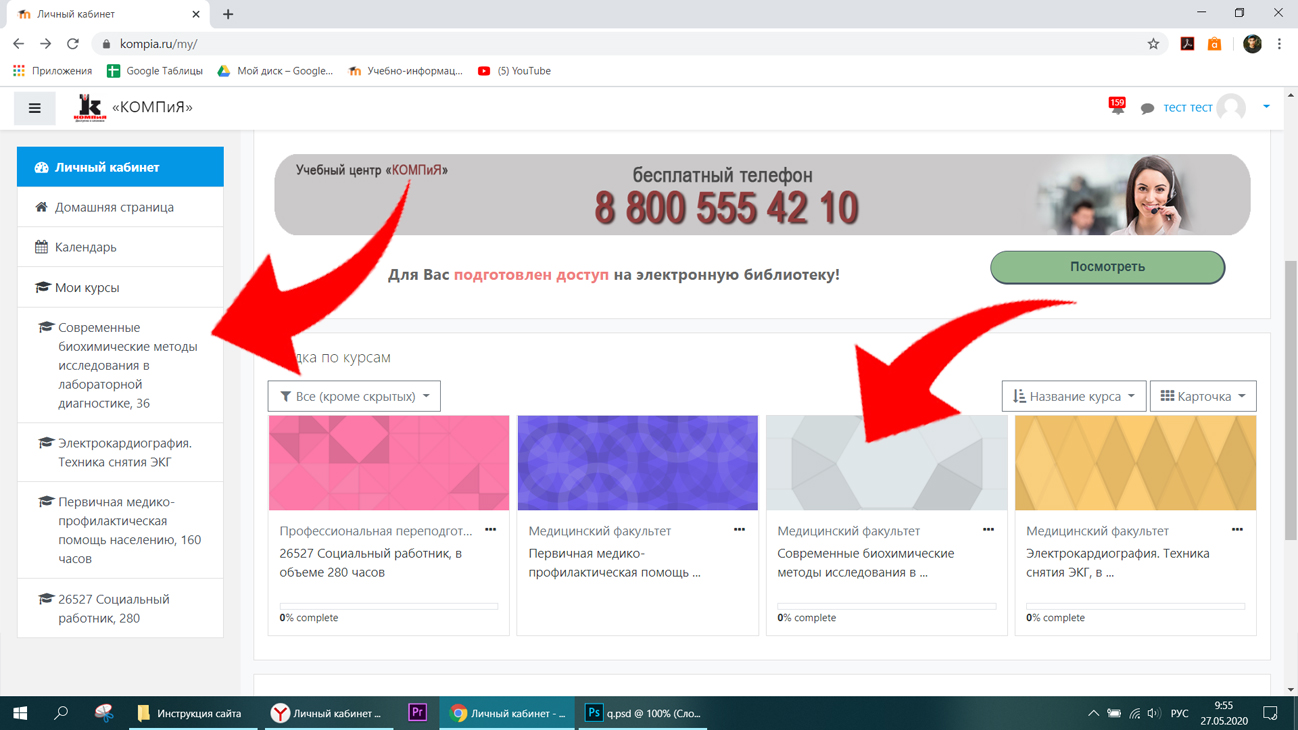Click pink Социальный работник course thumbnail
Viewport: 1298px width, 730px height.
(x=389, y=463)
